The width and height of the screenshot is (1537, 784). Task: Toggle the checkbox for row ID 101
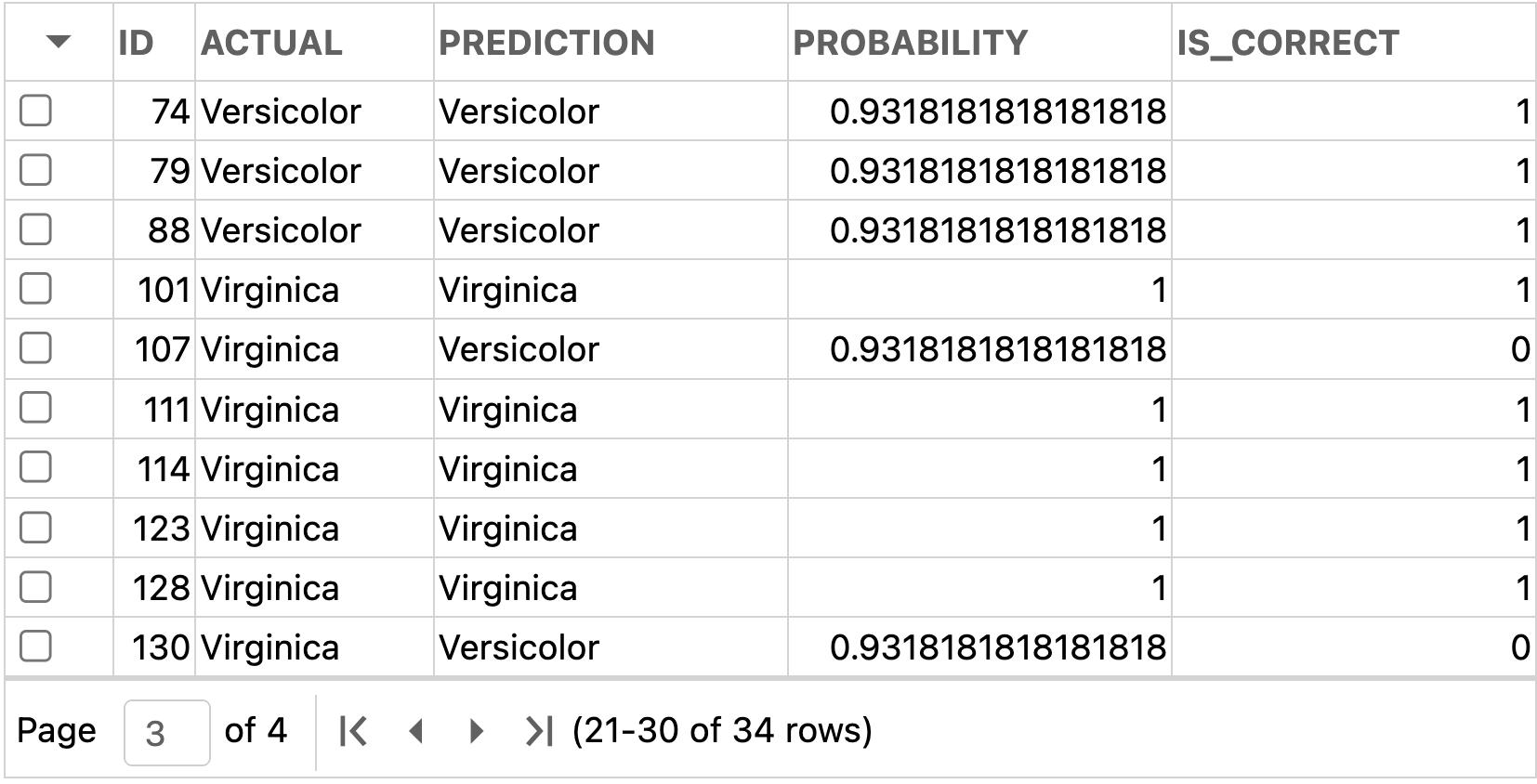click(x=35, y=289)
